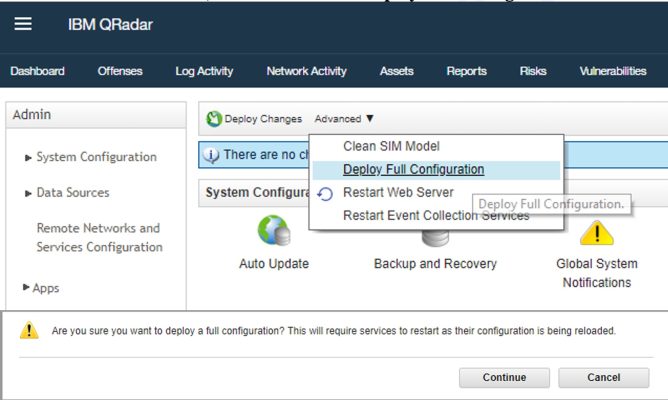
Task: Open Remote Networks and Services Configuration
Action: 99,238
